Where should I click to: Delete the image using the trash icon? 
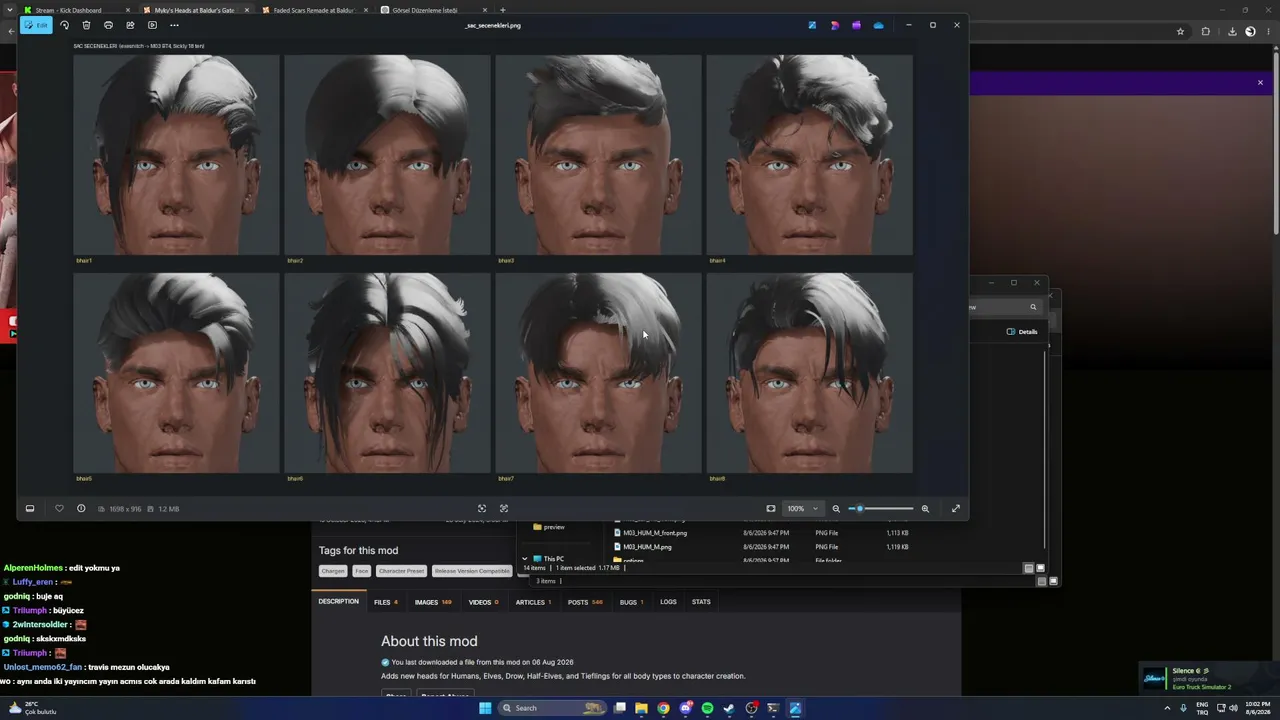(86, 25)
